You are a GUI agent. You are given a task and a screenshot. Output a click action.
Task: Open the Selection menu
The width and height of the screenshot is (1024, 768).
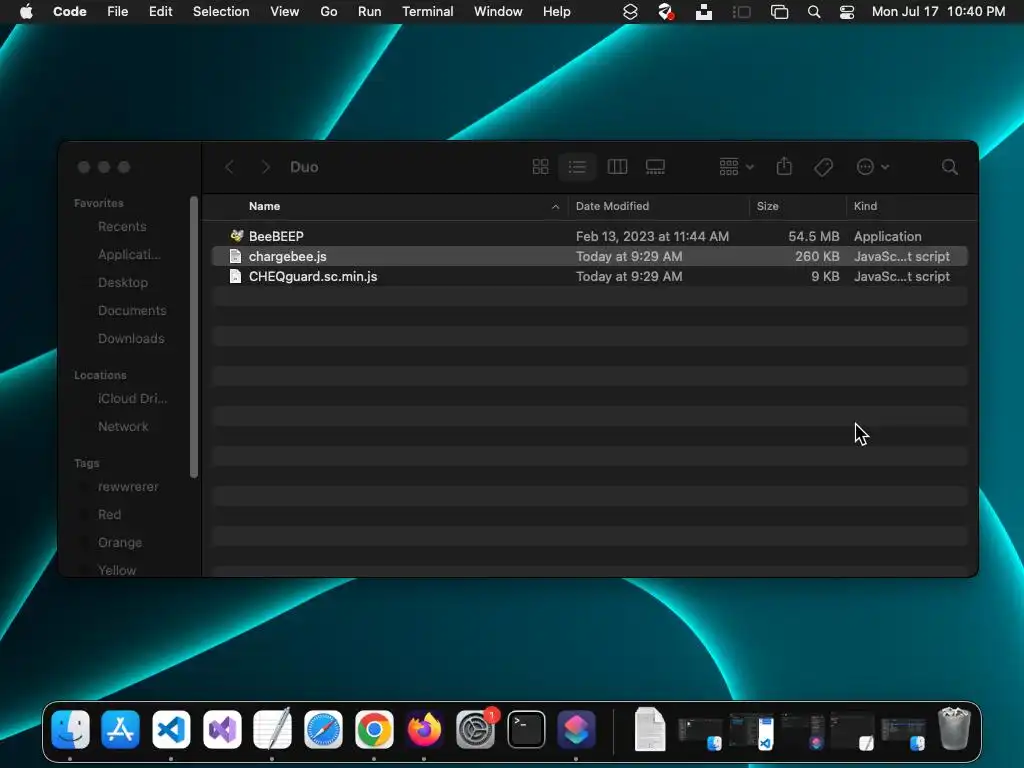coord(221,12)
